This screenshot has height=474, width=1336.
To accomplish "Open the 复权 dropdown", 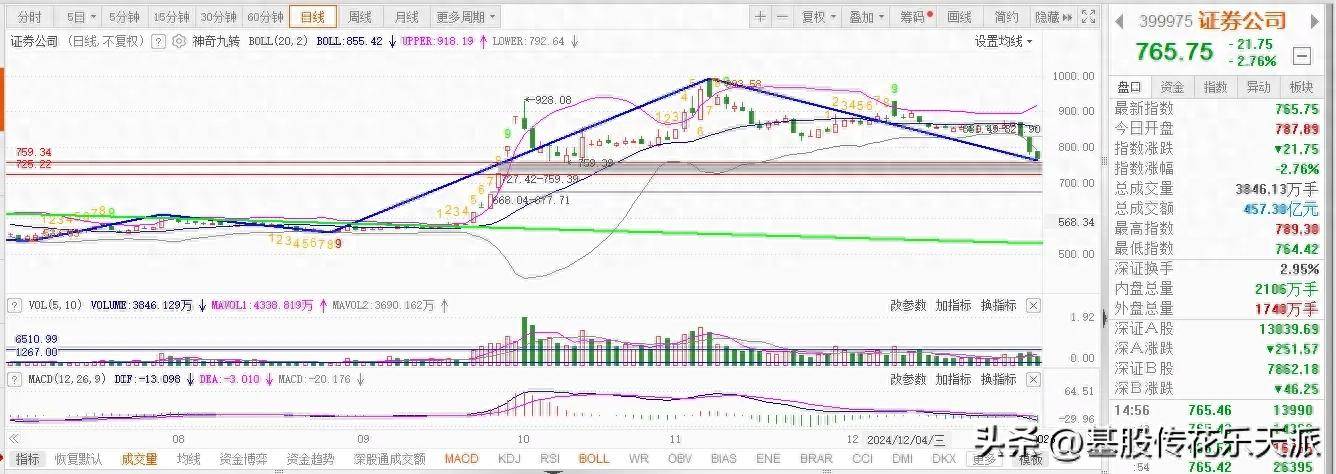I will (x=819, y=17).
